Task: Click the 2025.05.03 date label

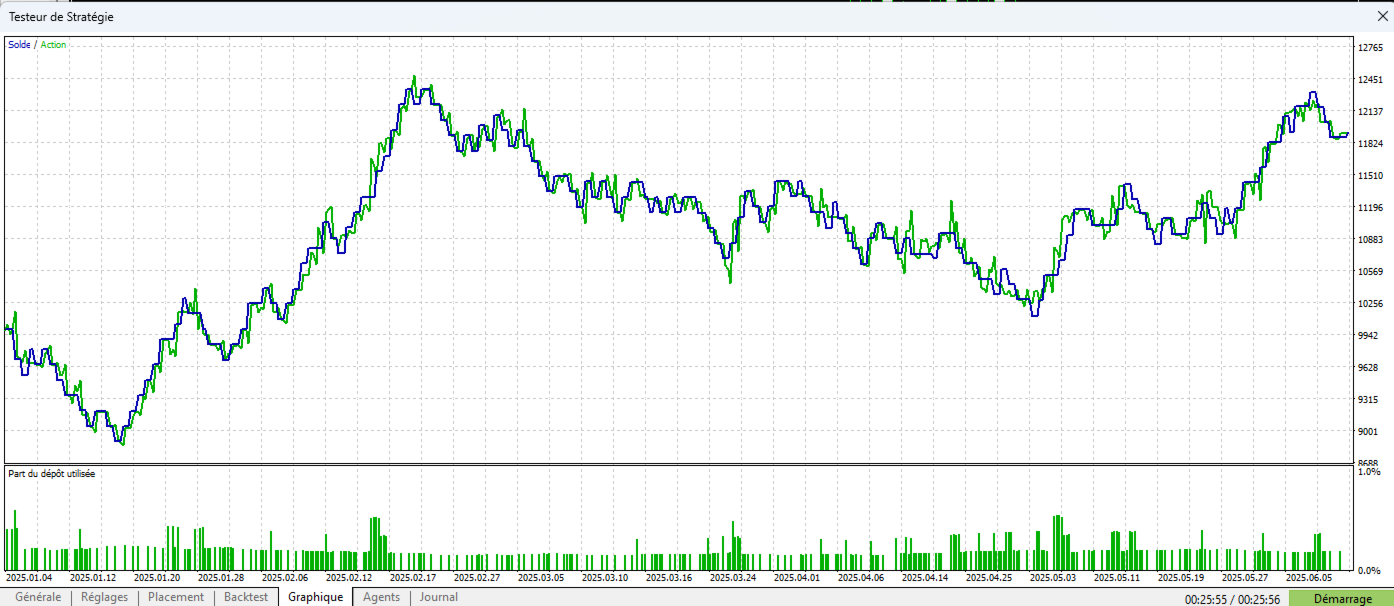Action: [x=1053, y=577]
